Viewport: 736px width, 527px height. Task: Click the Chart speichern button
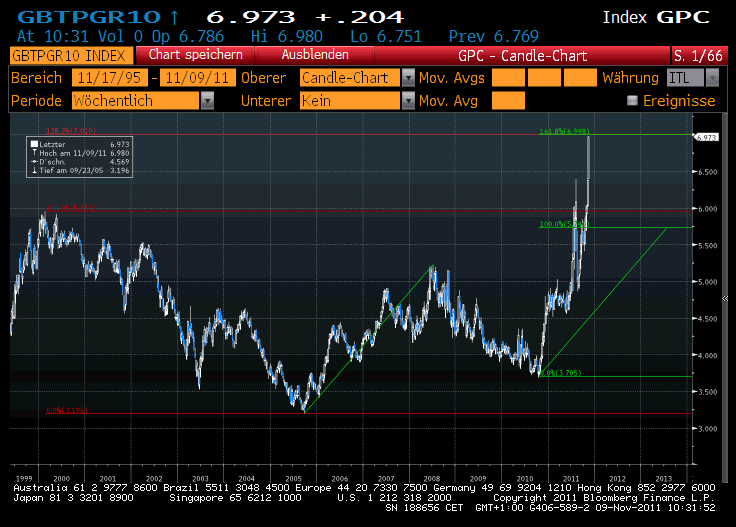[195, 55]
